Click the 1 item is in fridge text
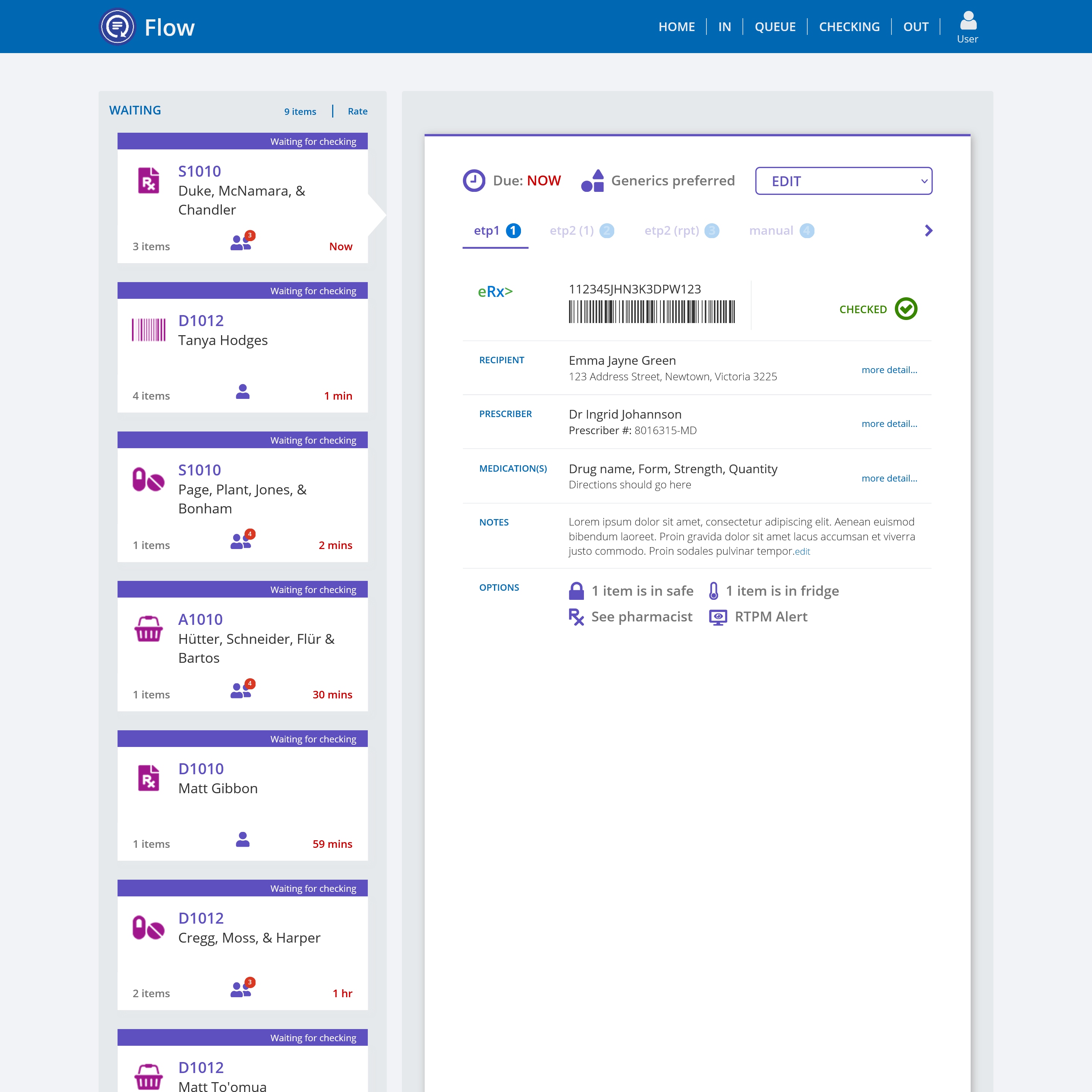1092x1092 pixels. point(782,591)
